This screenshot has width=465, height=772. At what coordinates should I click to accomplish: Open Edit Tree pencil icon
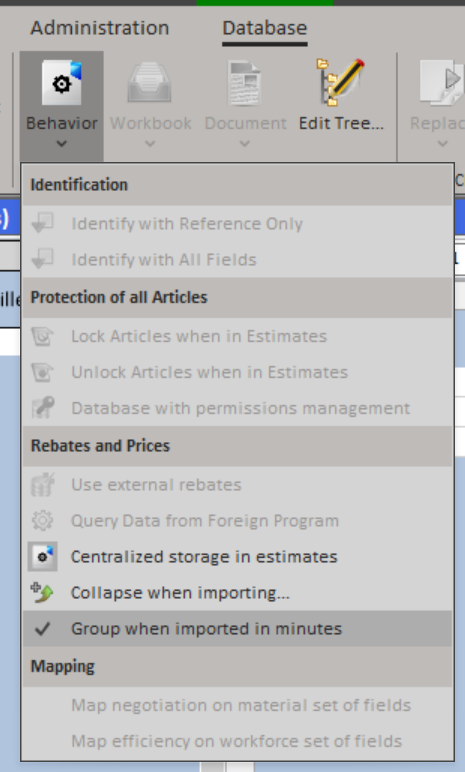click(x=340, y=82)
